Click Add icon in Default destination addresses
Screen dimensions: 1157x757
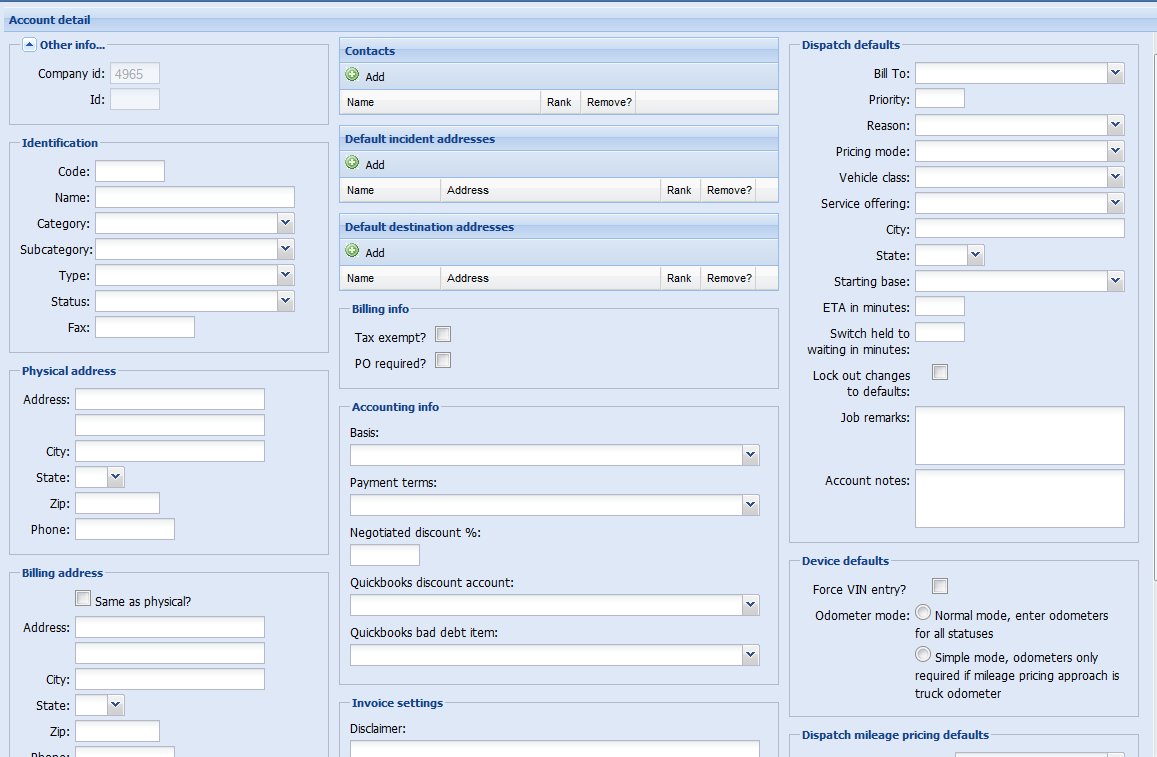352,251
